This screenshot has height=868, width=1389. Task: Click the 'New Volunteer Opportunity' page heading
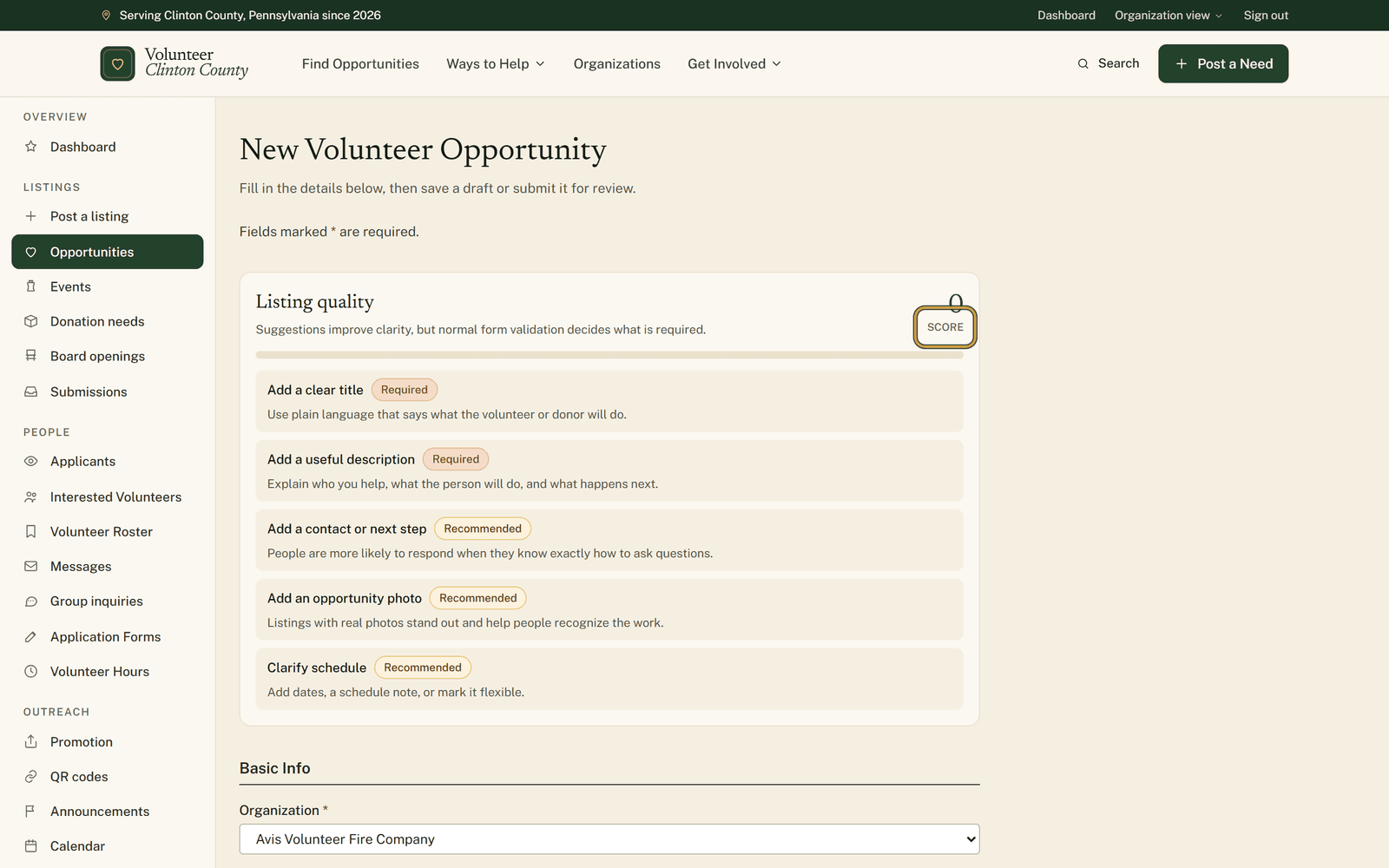[x=423, y=149]
